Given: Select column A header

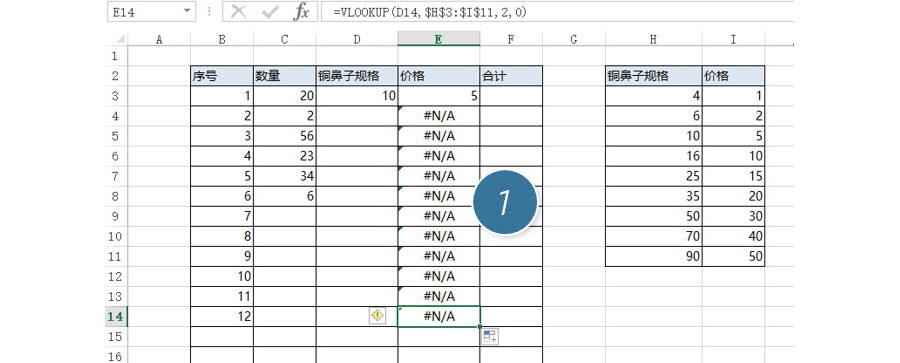Looking at the screenshot, I should 159,40.
